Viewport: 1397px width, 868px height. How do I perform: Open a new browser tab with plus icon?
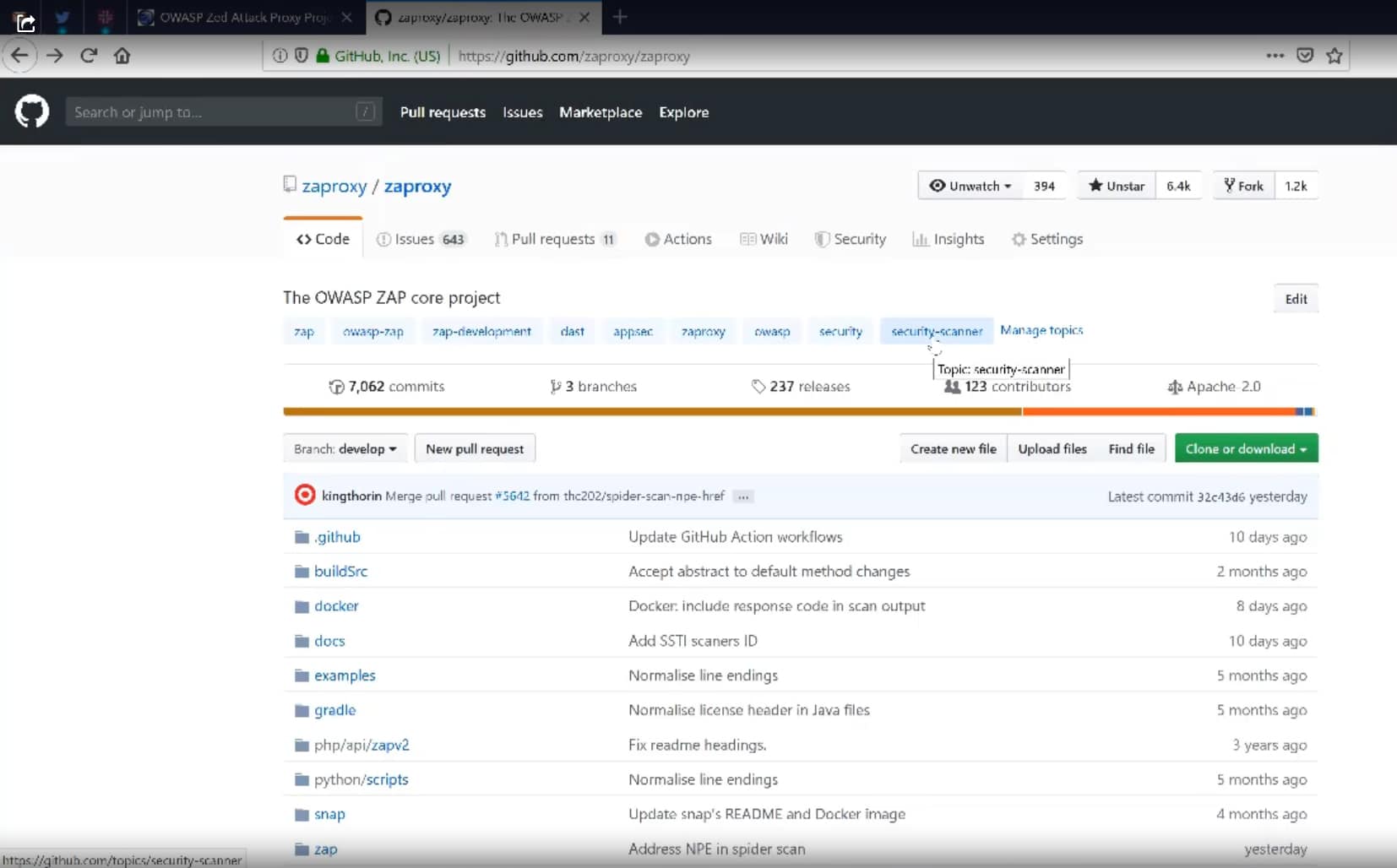(620, 17)
